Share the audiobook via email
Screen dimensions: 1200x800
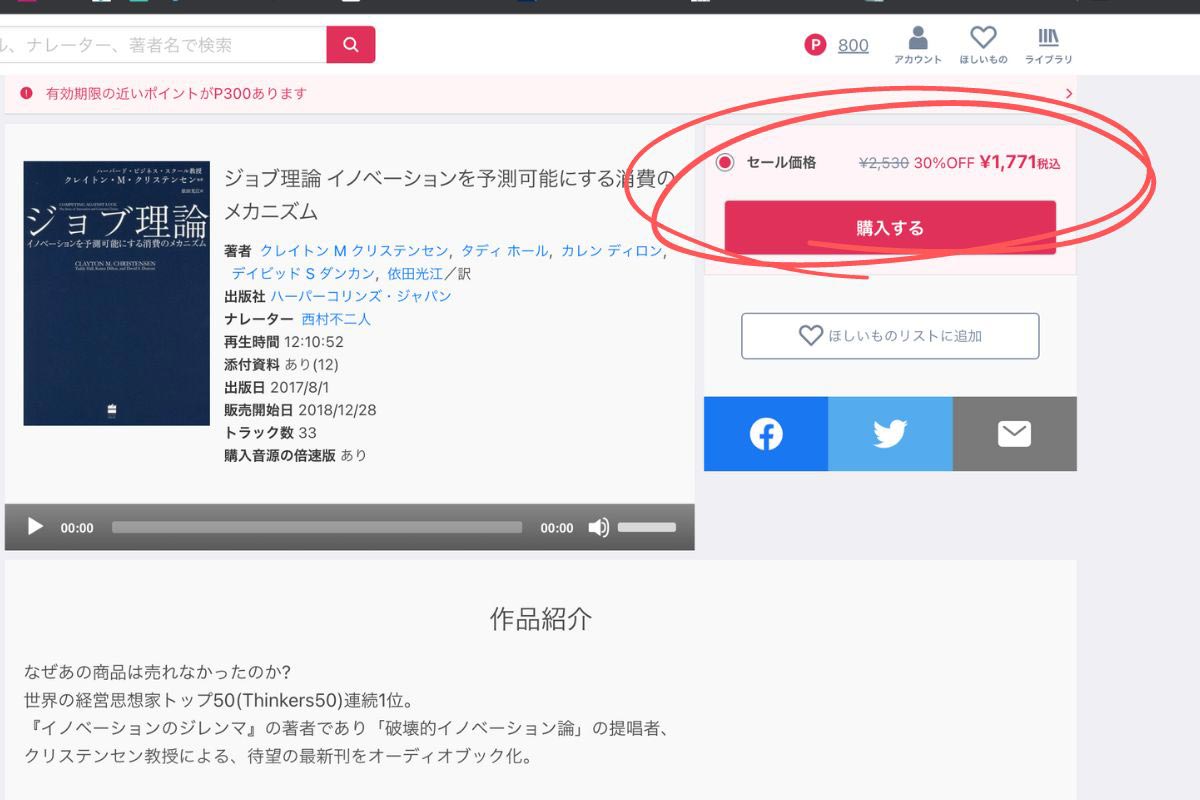pos(1014,433)
